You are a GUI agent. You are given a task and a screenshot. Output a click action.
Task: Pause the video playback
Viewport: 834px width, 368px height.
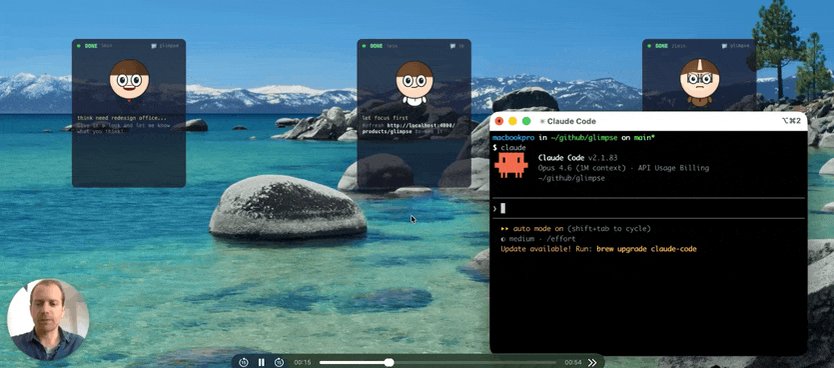pyautogui.click(x=261, y=362)
